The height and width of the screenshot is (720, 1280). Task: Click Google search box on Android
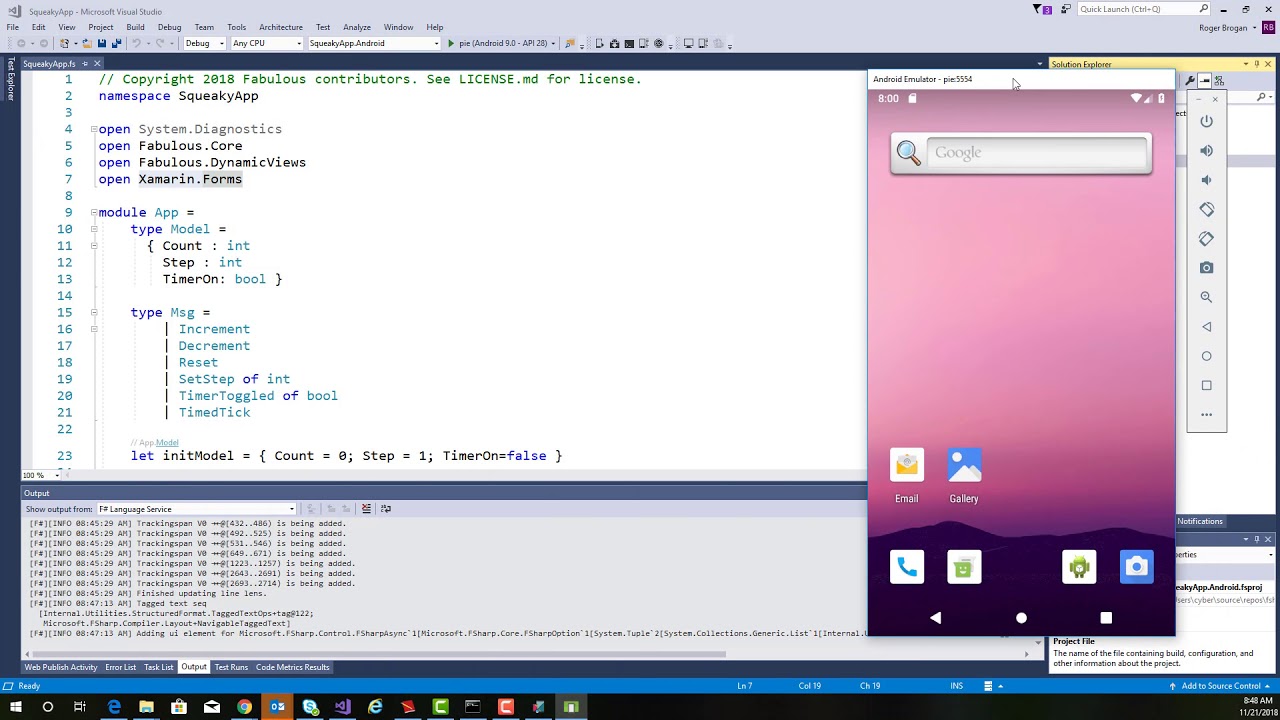1021,153
